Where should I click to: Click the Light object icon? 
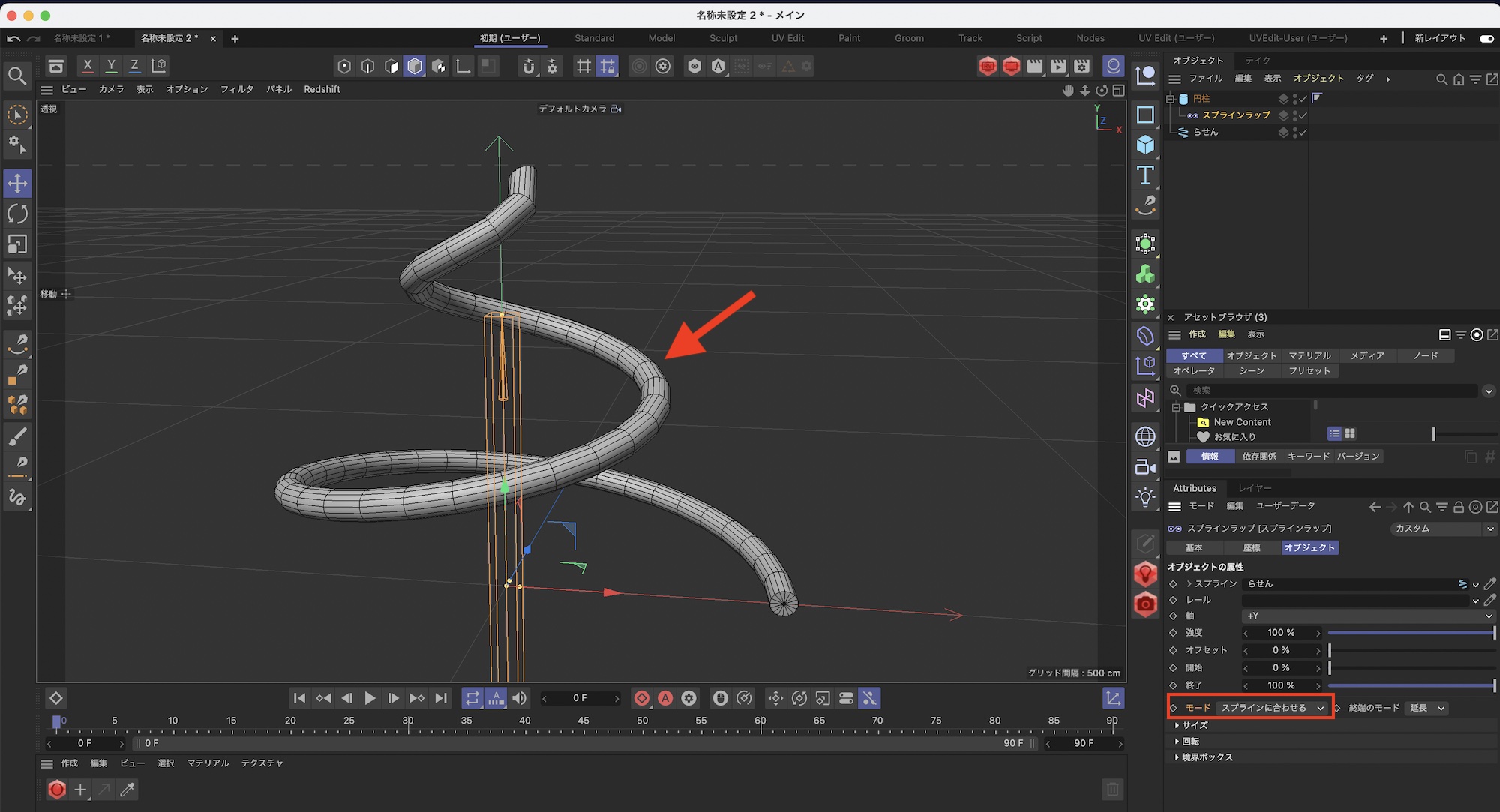(1145, 497)
